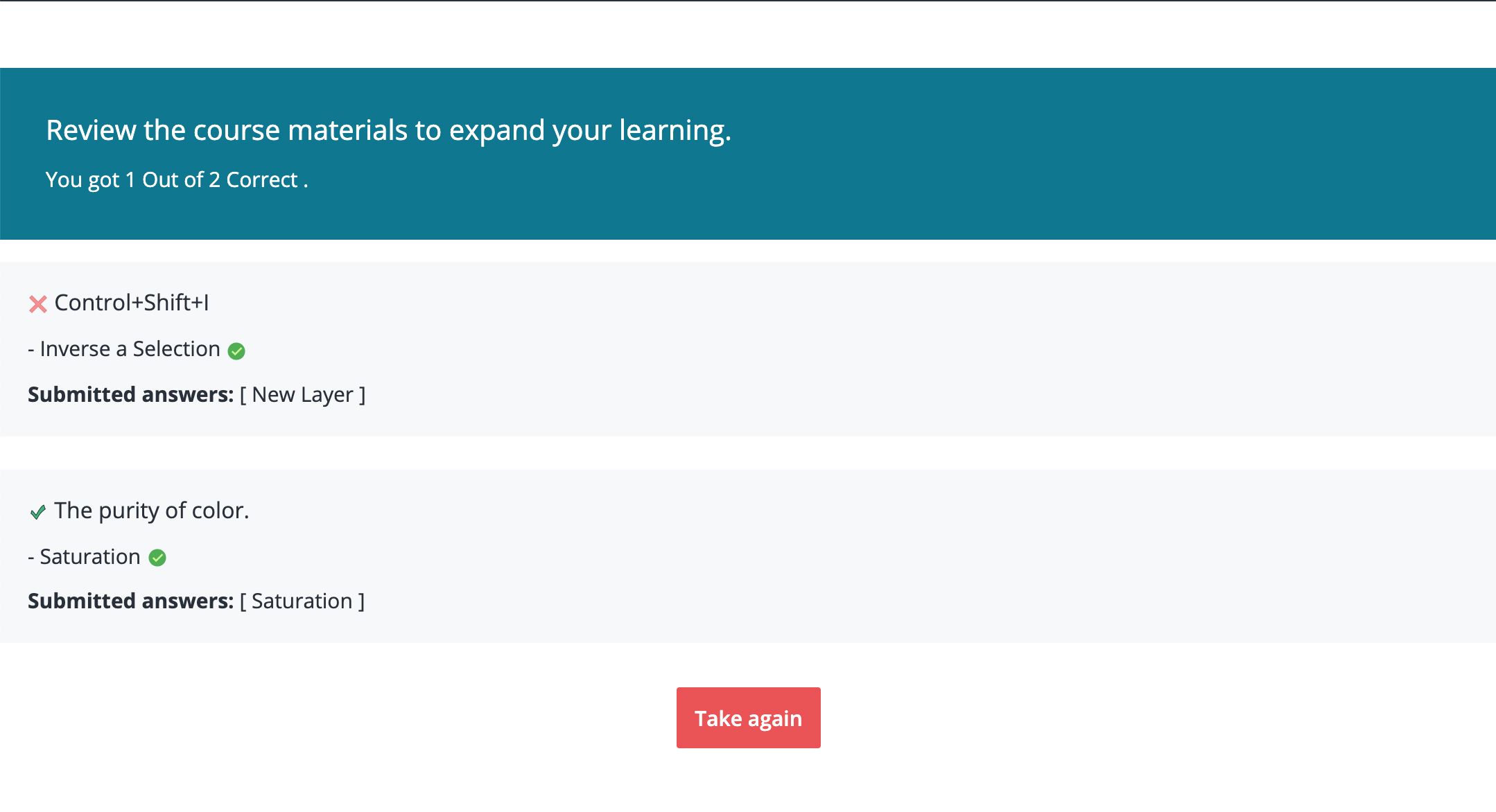Click Submitted answers label under purity question
The width and height of the screenshot is (1496, 812).
pos(130,601)
